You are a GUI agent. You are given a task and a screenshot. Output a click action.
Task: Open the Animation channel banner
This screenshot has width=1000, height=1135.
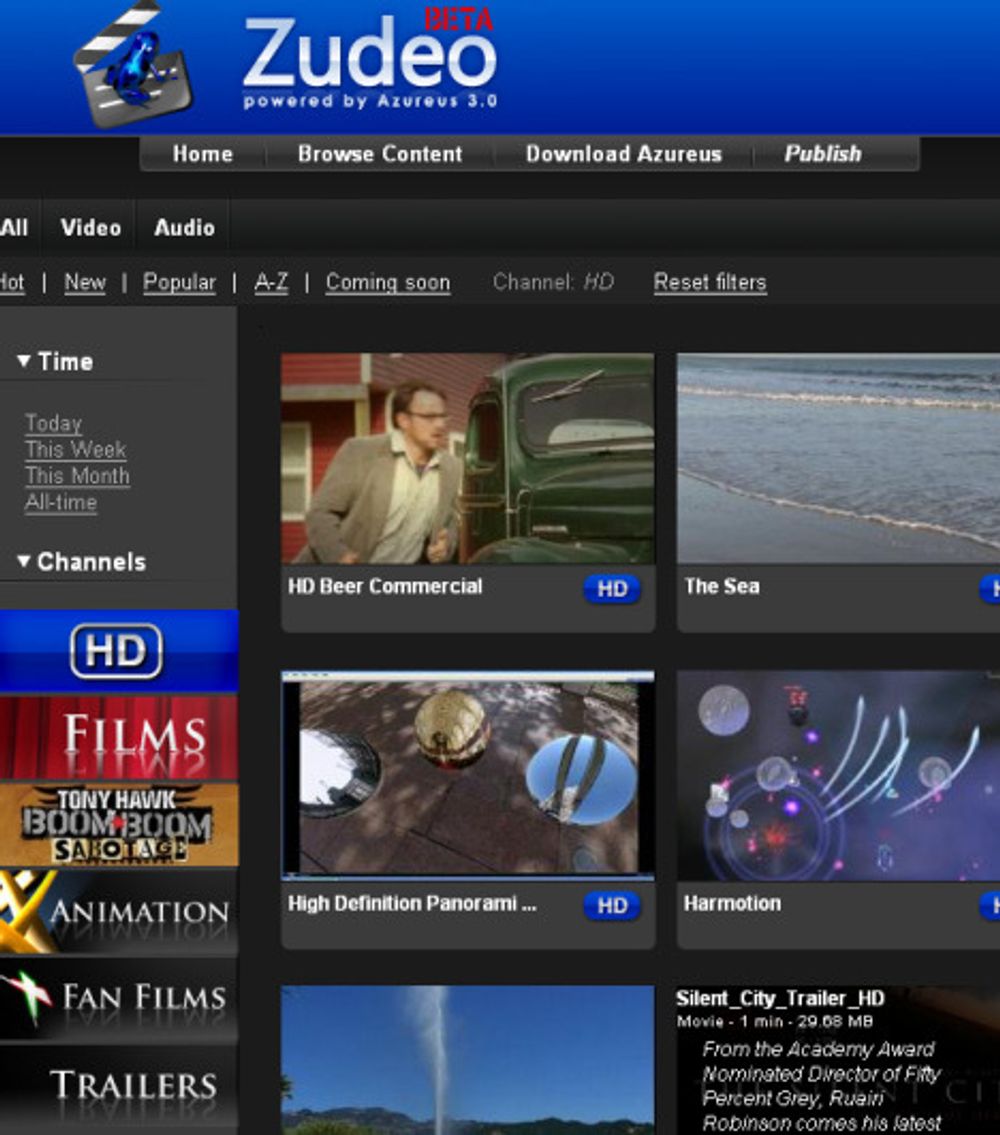[x=119, y=912]
